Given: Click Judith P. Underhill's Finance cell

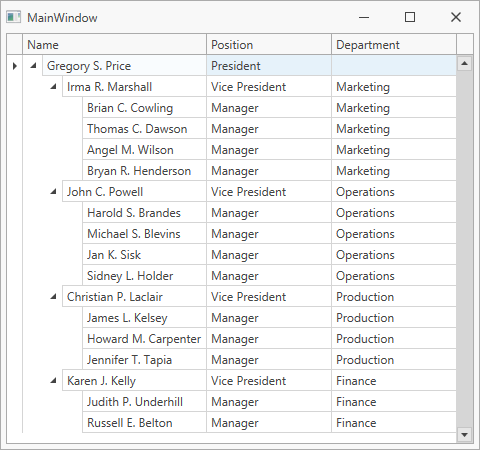Looking at the screenshot, I should 394,402.
